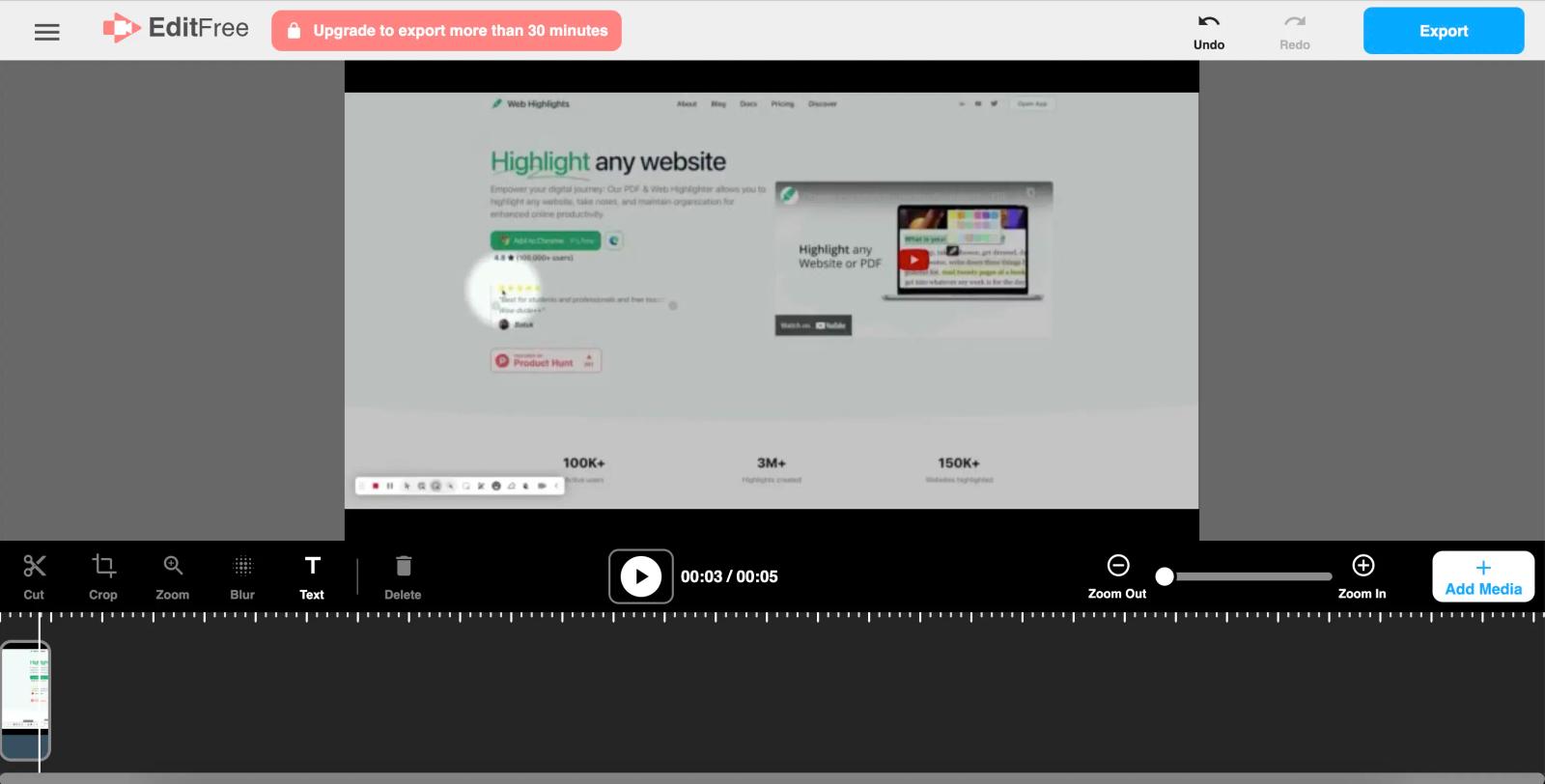Select the Blur tool
Image resolution: width=1545 pixels, height=784 pixels.
[x=242, y=577]
